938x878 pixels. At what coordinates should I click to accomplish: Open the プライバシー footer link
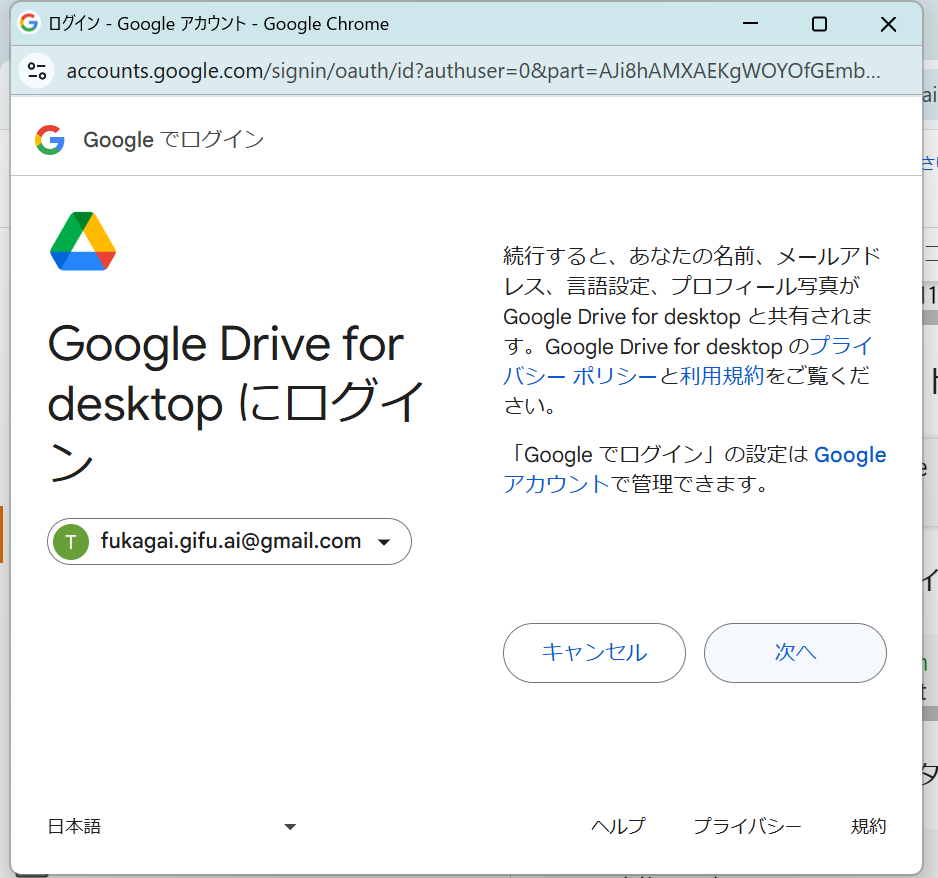(748, 827)
